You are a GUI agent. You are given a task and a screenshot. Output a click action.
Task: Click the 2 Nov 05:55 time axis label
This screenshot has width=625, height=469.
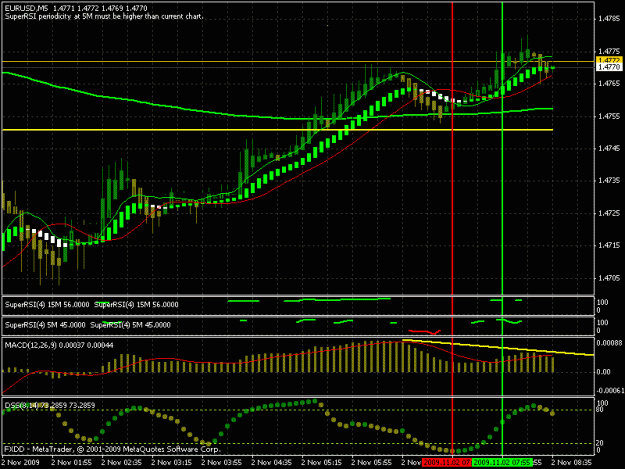371,462
